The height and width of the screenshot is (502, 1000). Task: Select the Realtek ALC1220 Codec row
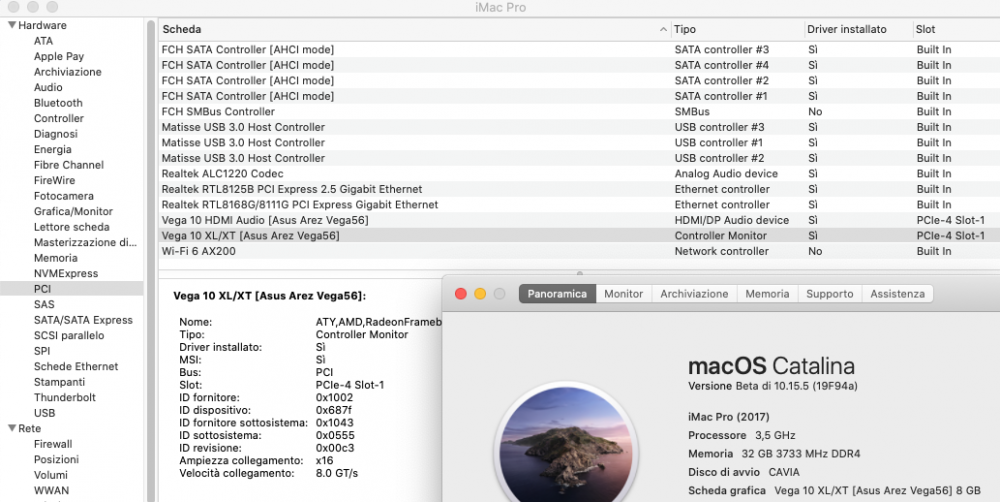click(x=579, y=173)
